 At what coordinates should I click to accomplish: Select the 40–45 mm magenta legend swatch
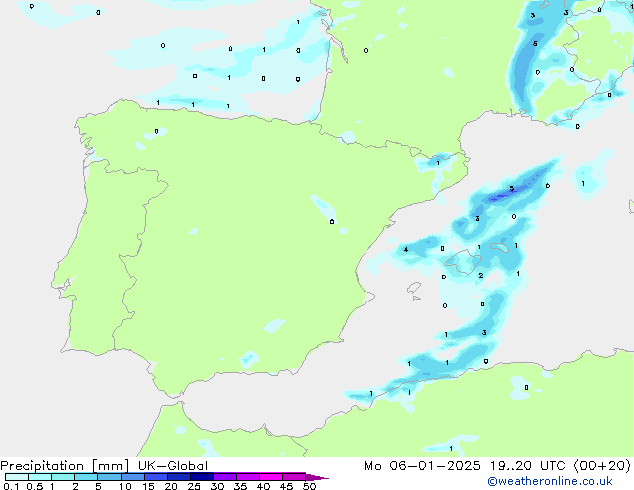coord(271,477)
